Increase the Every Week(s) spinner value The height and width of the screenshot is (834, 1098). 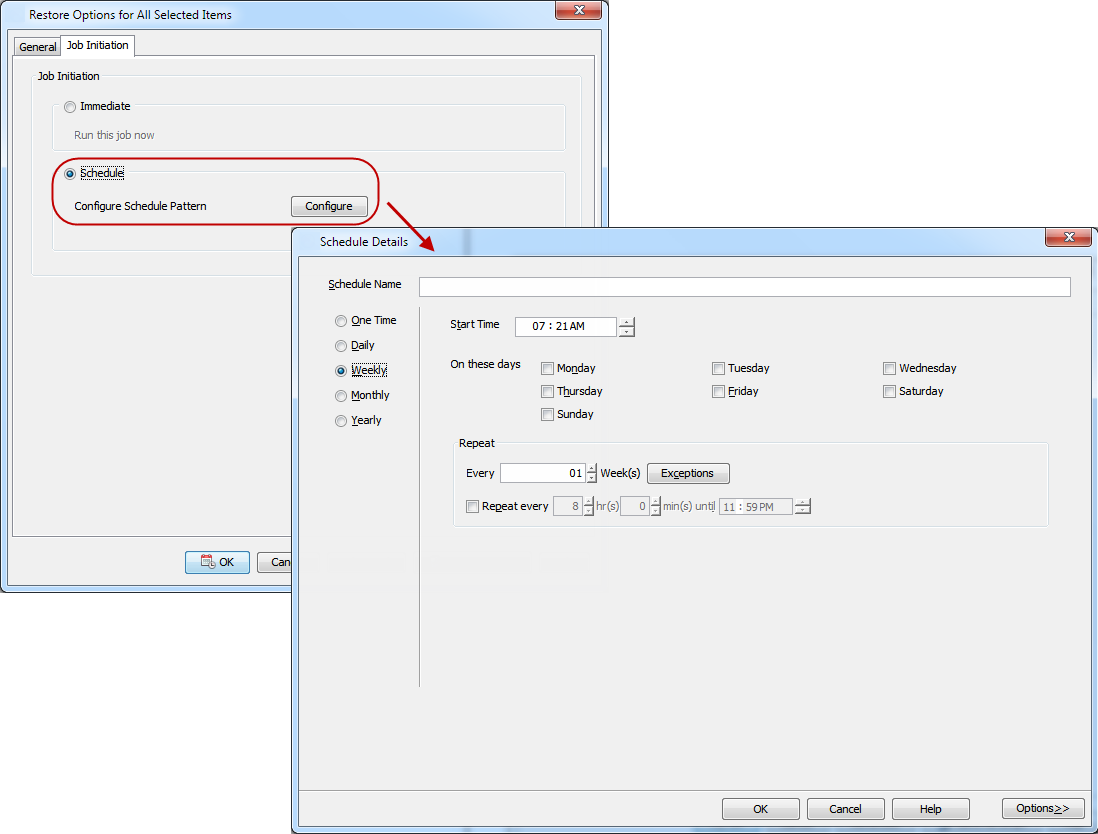coord(591,468)
